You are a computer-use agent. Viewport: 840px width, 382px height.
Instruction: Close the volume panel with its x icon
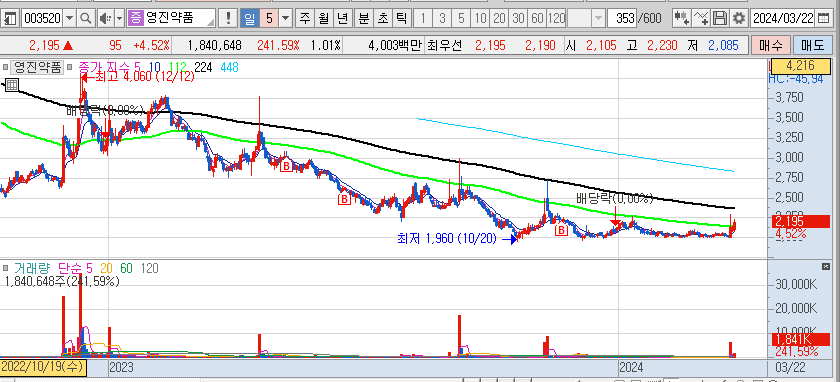pyautogui.click(x=826, y=267)
